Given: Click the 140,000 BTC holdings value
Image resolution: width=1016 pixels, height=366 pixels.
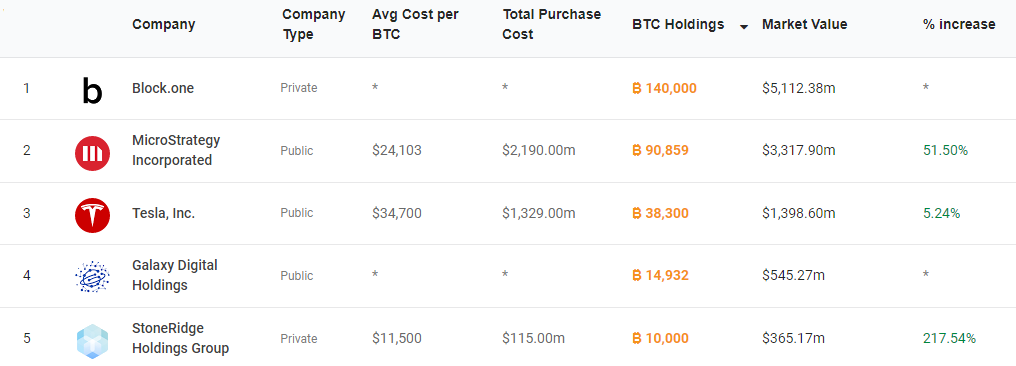Looking at the screenshot, I should [x=664, y=88].
